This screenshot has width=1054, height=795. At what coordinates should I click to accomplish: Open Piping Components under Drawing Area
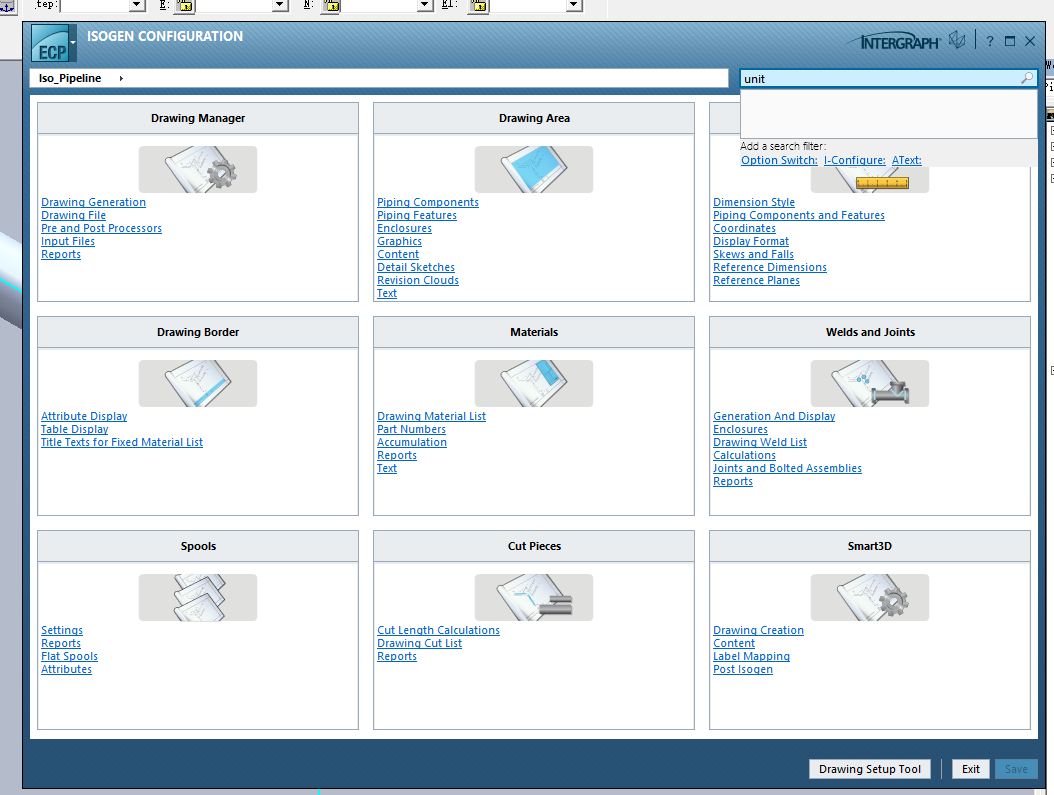click(x=428, y=202)
